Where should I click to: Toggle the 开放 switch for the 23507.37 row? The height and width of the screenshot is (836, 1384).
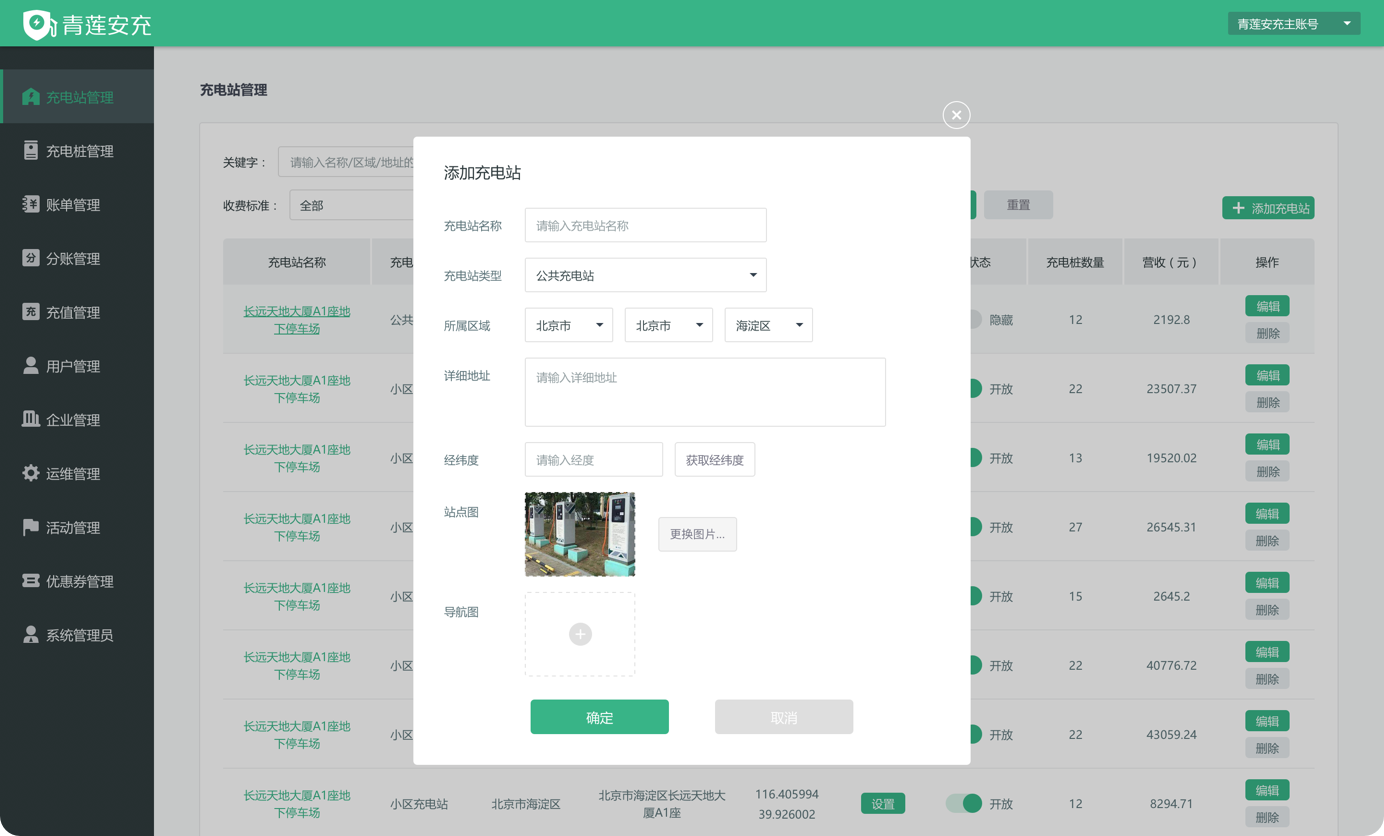973,389
